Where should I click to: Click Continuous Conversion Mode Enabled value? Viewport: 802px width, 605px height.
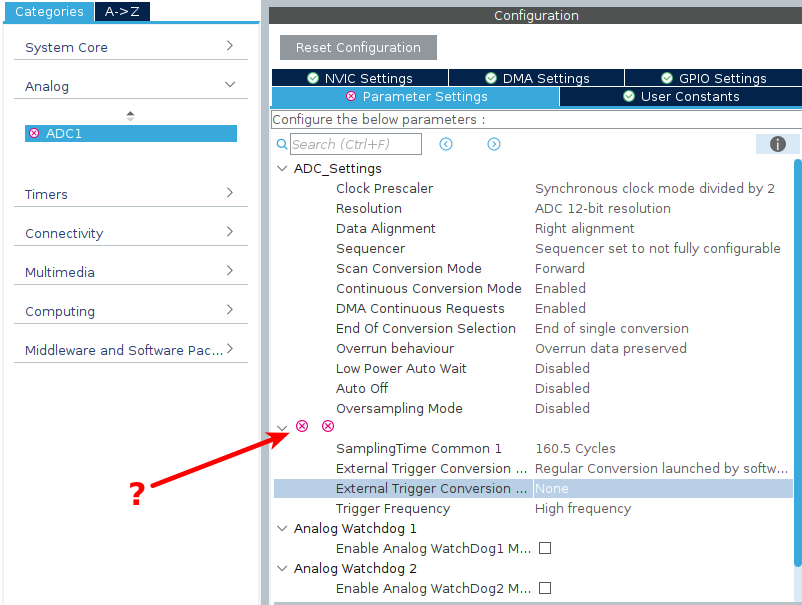[x=560, y=288]
